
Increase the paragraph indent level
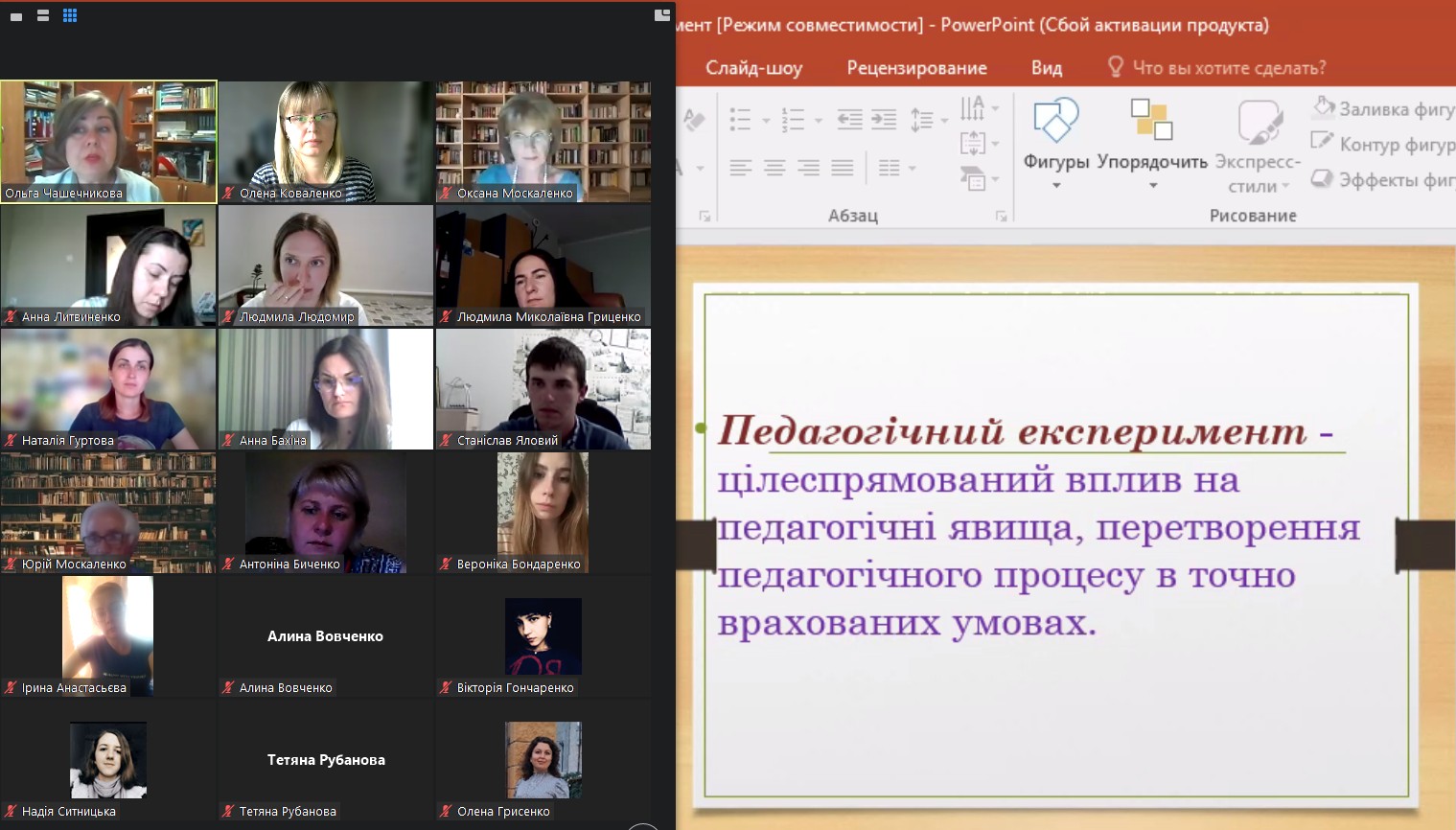(x=884, y=120)
